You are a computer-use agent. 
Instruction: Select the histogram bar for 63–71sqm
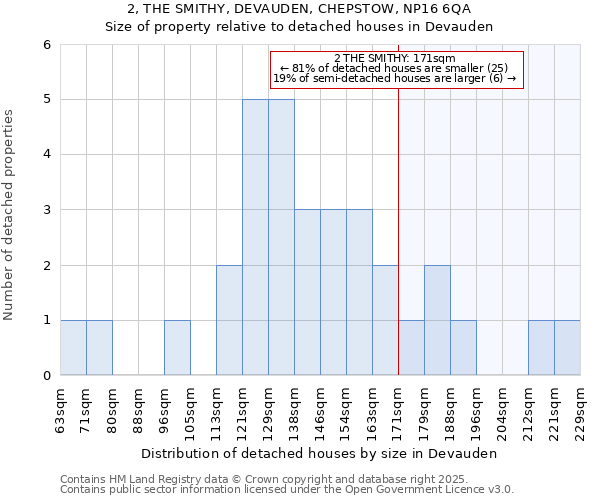pos(73,347)
